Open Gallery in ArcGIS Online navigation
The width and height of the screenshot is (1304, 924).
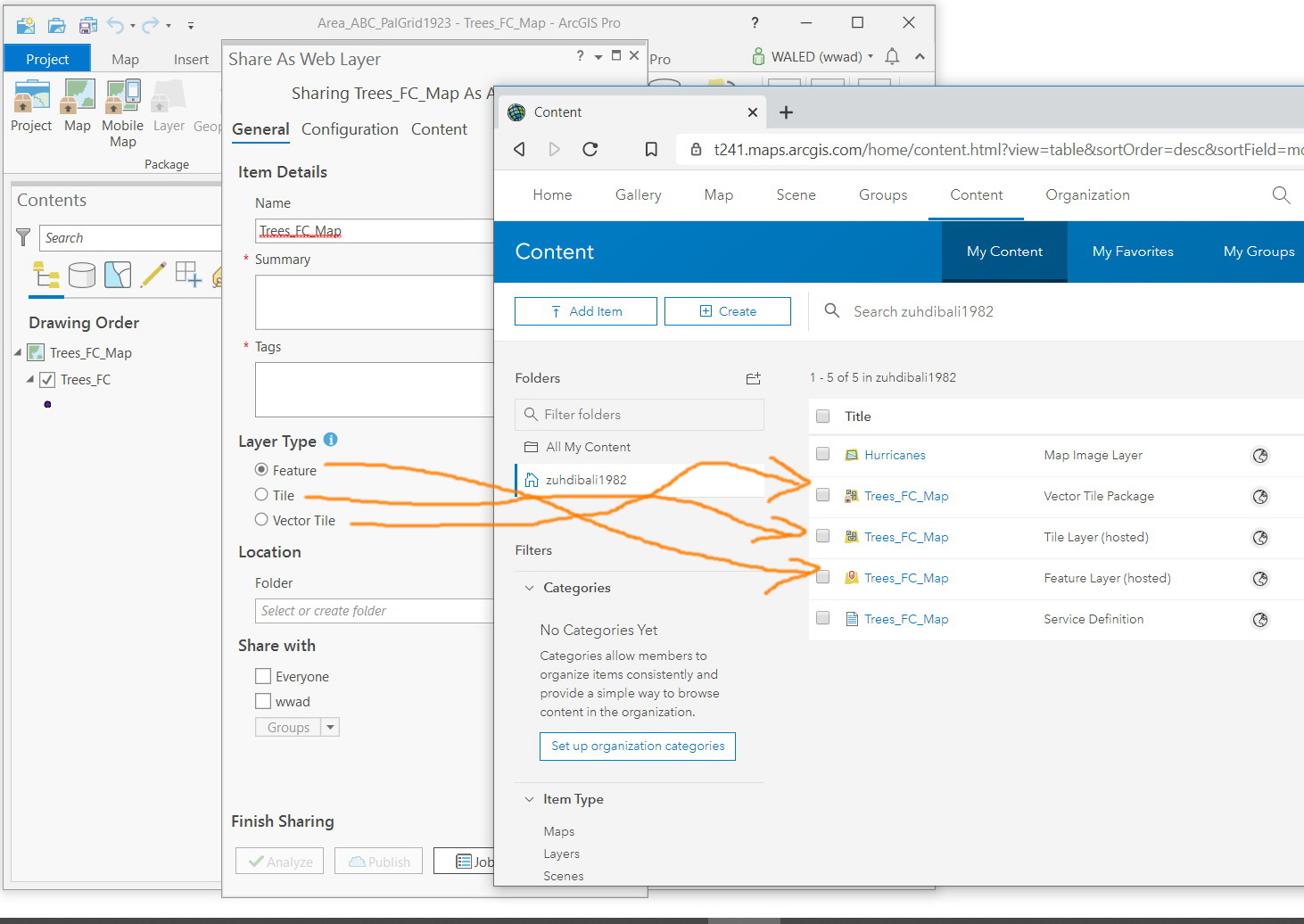pos(639,194)
